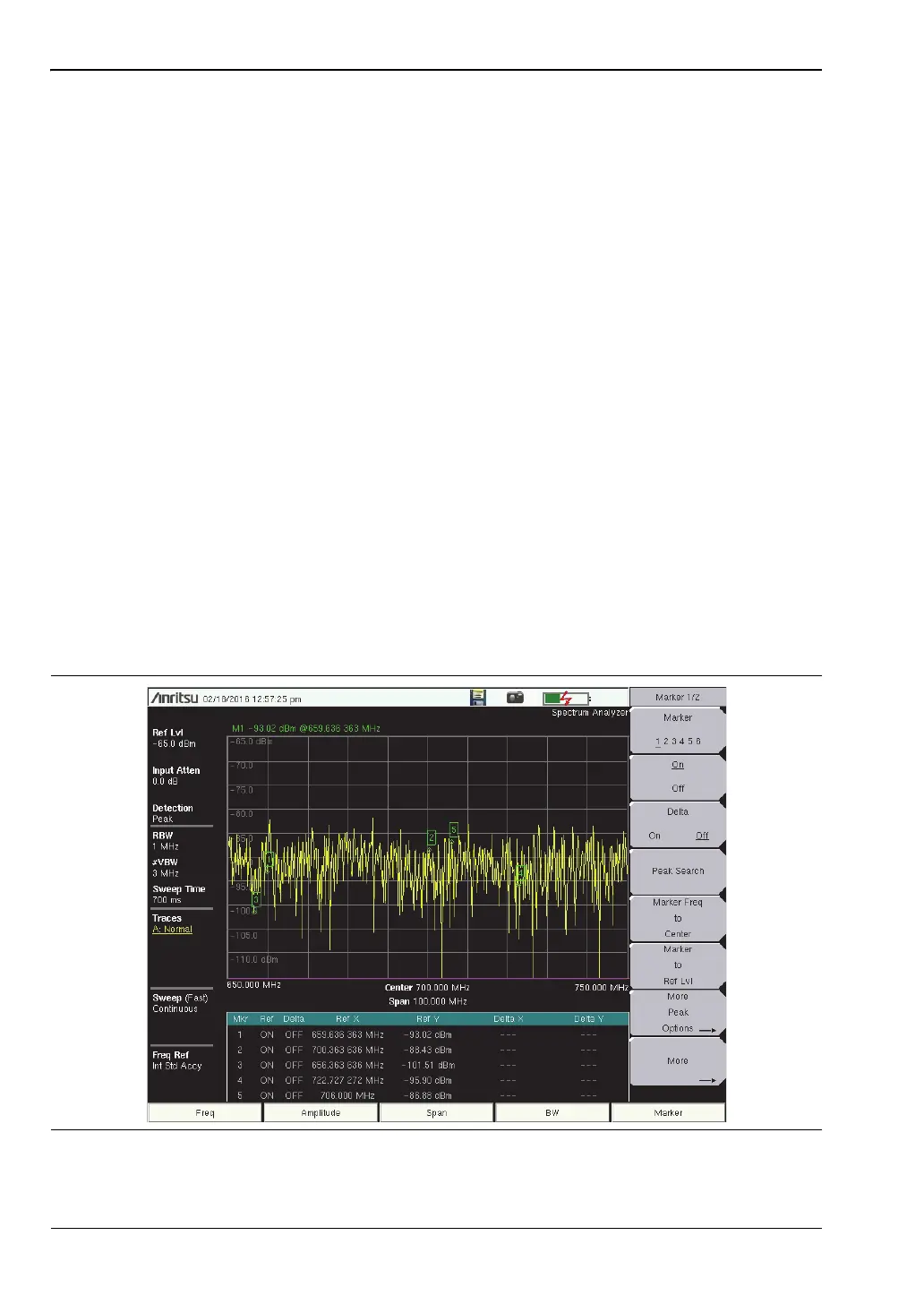Click the -88.43 dBm table value
The height and width of the screenshot is (1304, 924).
click(428, 1050)
